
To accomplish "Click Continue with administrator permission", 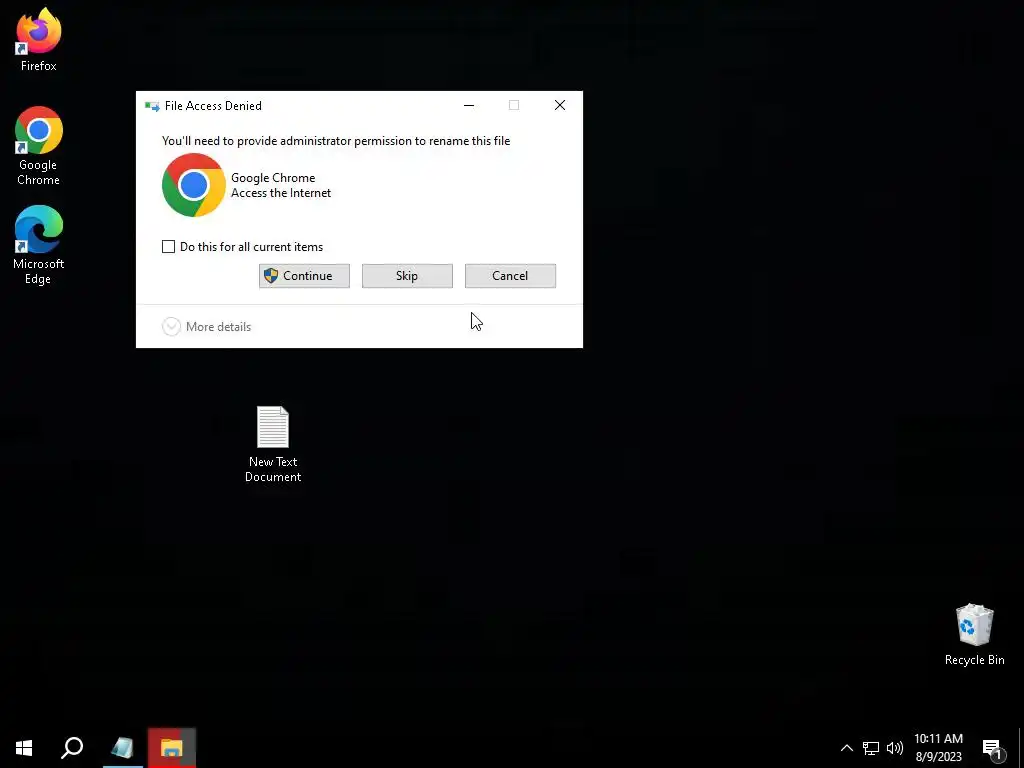I will point(304,276).
